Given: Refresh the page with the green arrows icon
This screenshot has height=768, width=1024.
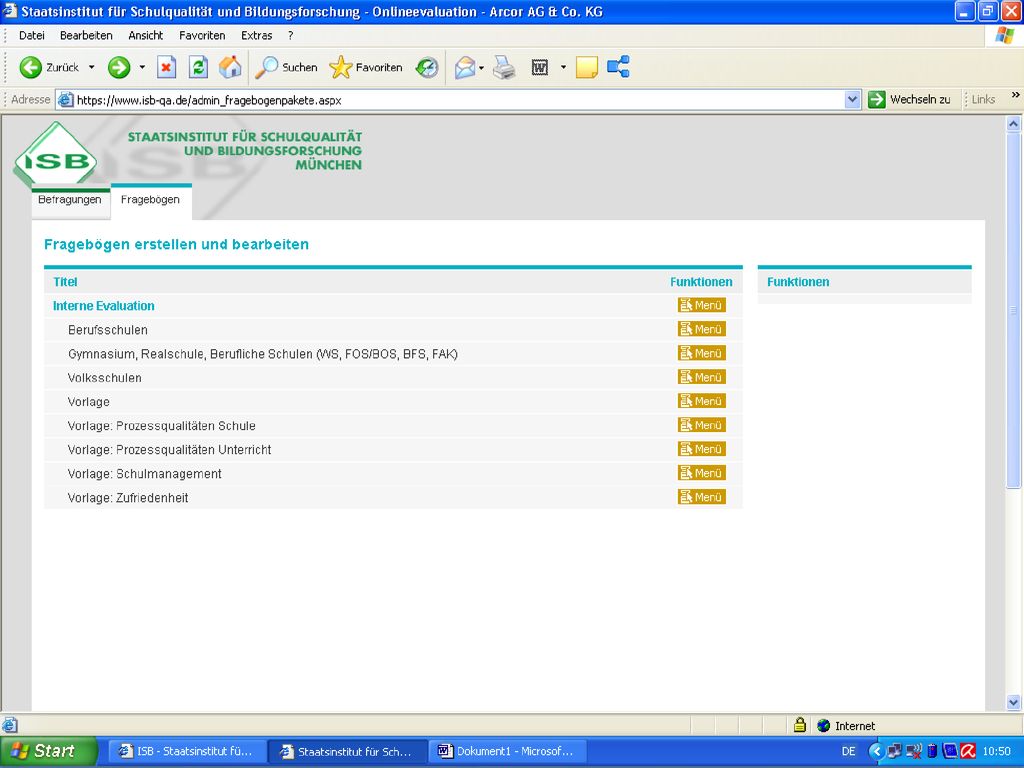Looking at the screenshot, I should point(199,67).
